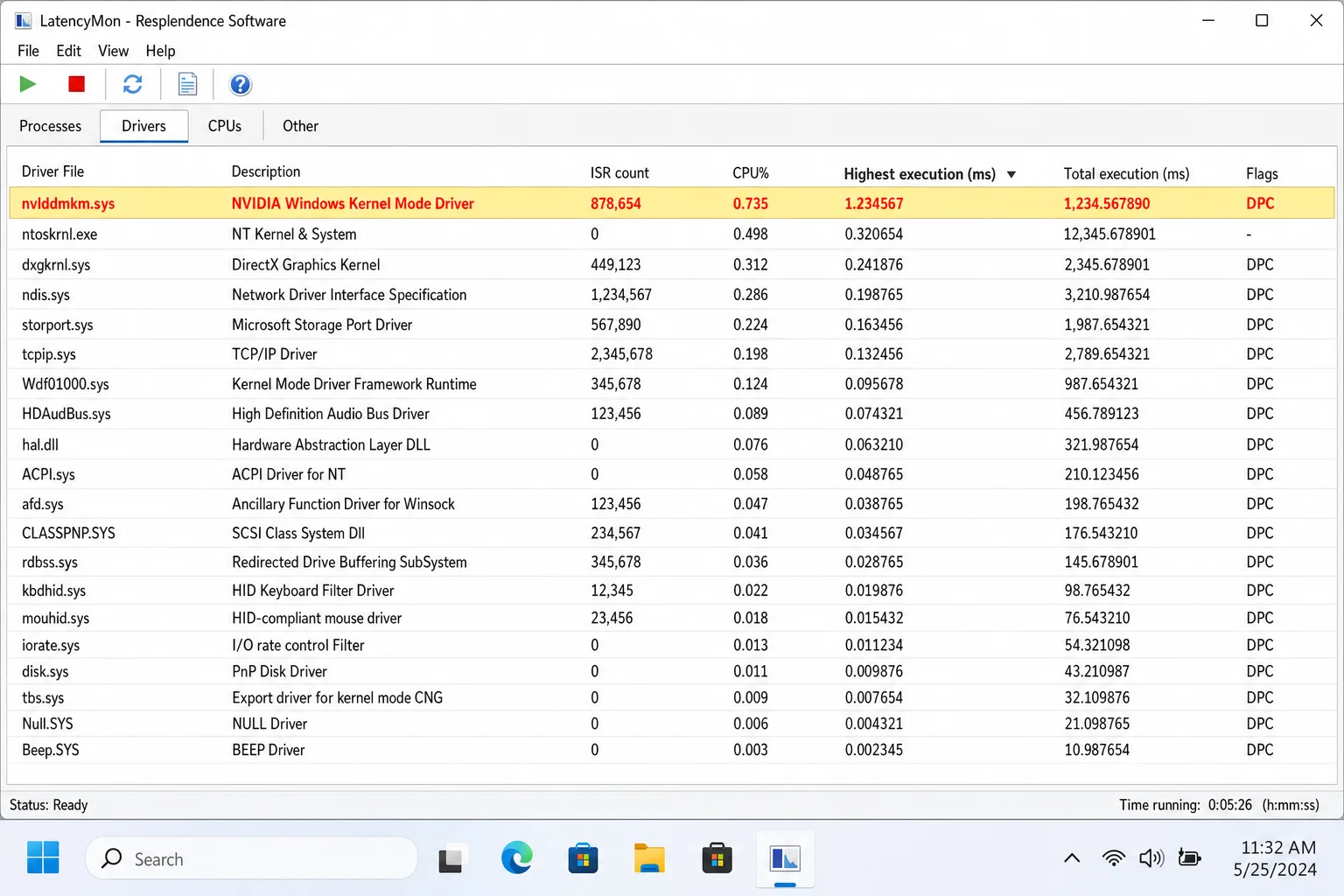
Task: Open Task View icon on taskbar
Action: tap(451, 860)
